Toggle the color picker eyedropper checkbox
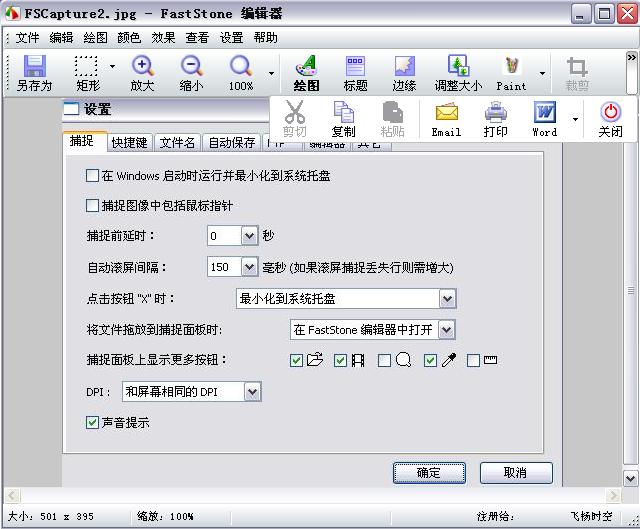 431,360
